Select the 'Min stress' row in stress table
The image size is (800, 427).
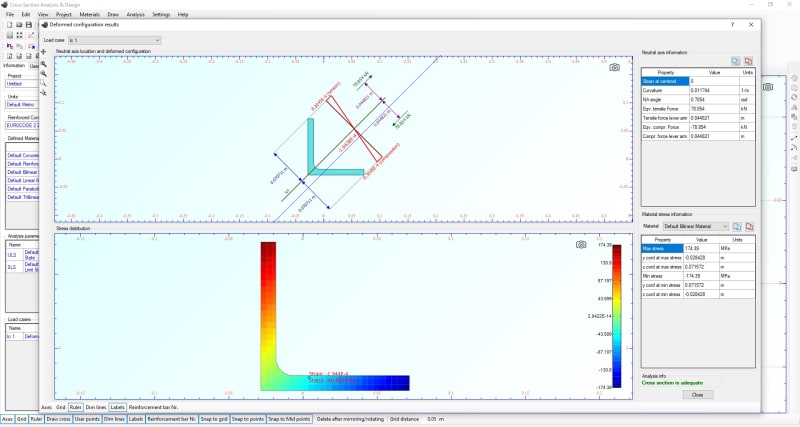click(697, 276)
